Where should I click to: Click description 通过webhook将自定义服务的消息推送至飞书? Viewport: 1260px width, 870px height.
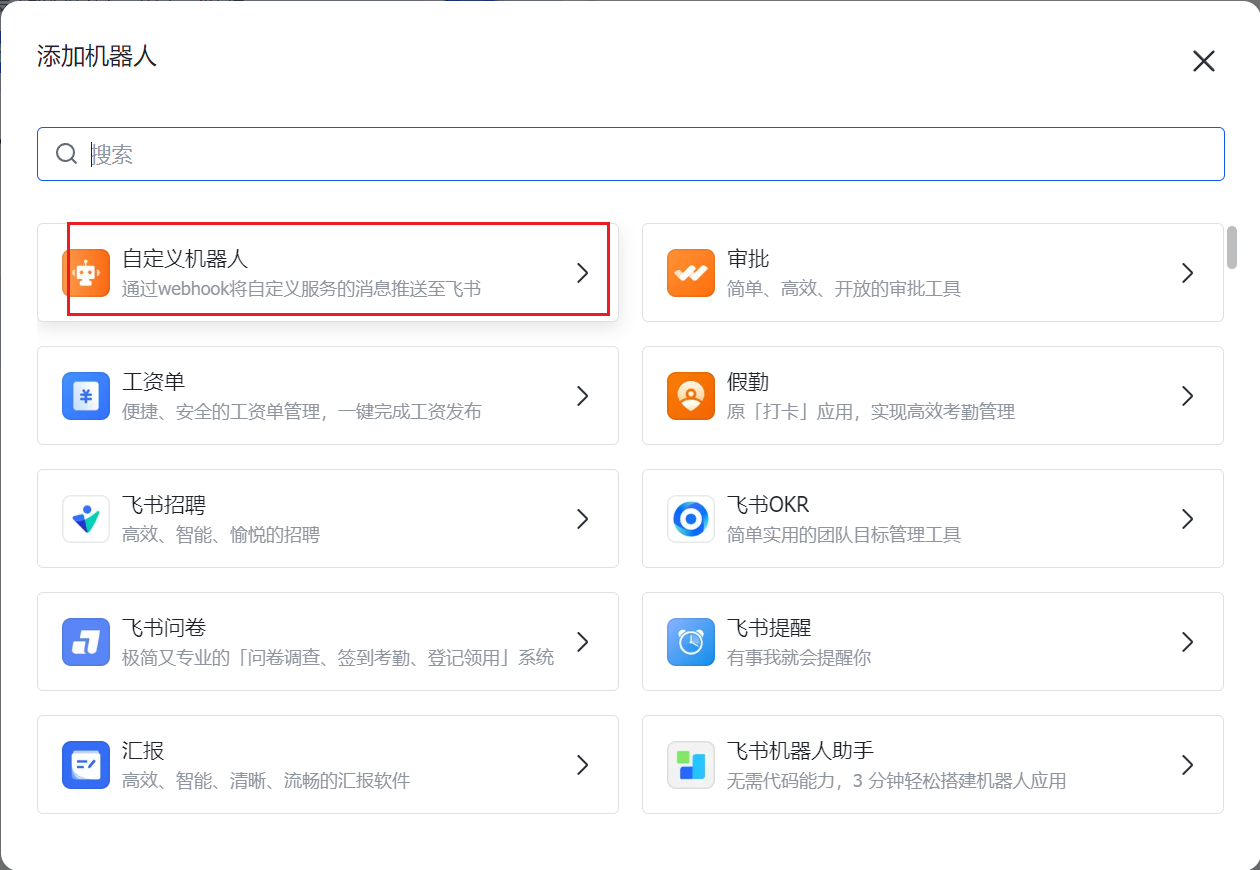coord(301,289)
